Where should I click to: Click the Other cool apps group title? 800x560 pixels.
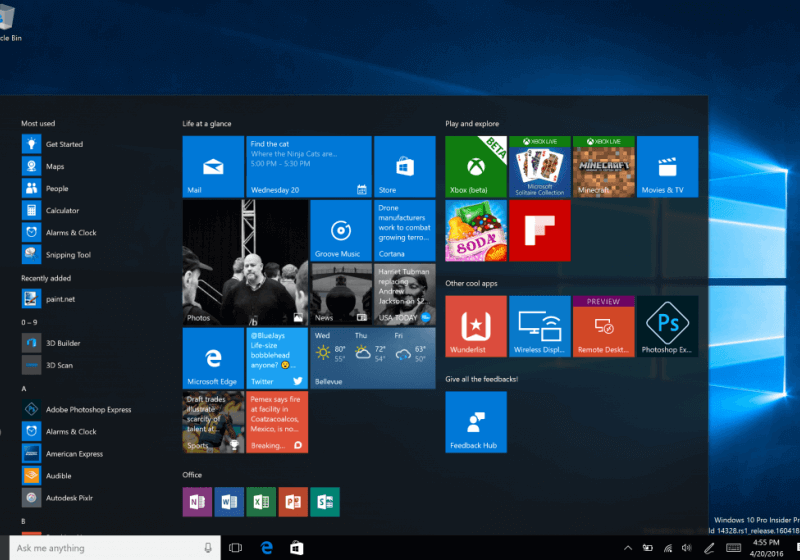click(471, 283)
